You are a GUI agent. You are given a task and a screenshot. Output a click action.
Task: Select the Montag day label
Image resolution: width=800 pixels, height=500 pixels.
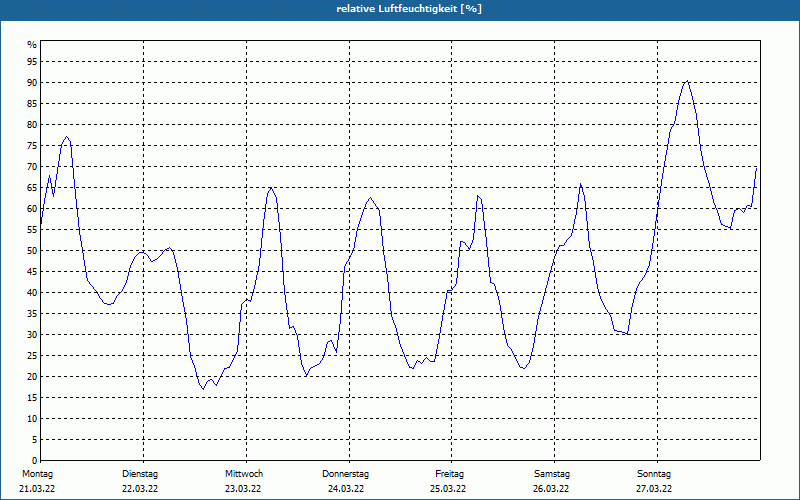coord(37,474)
